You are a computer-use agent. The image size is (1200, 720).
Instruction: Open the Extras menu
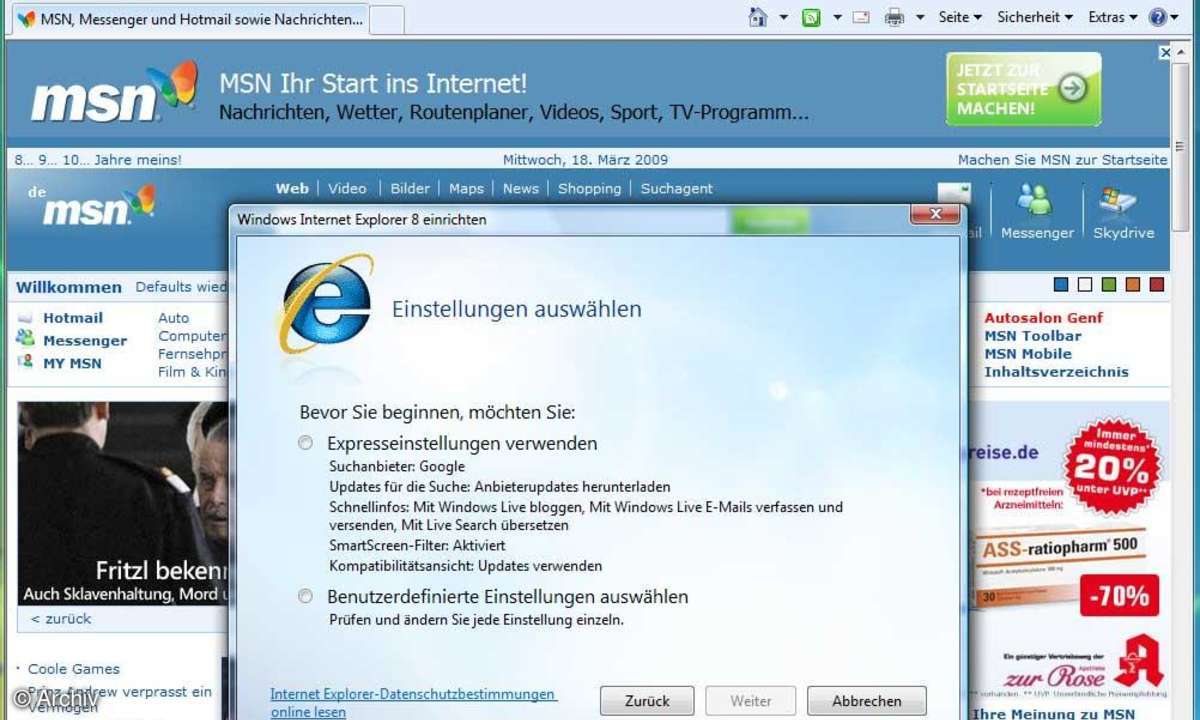click(x=1113, y=17)
